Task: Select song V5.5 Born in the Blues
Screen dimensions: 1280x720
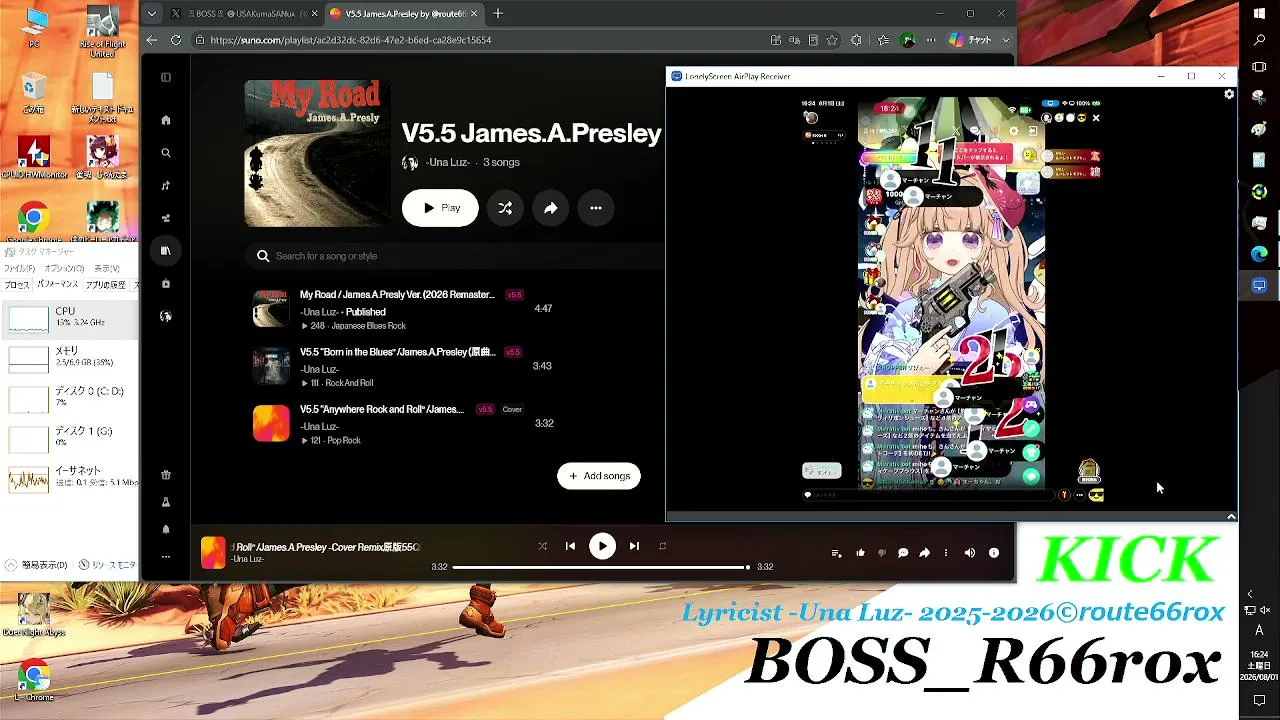Action: click(397, 352)
